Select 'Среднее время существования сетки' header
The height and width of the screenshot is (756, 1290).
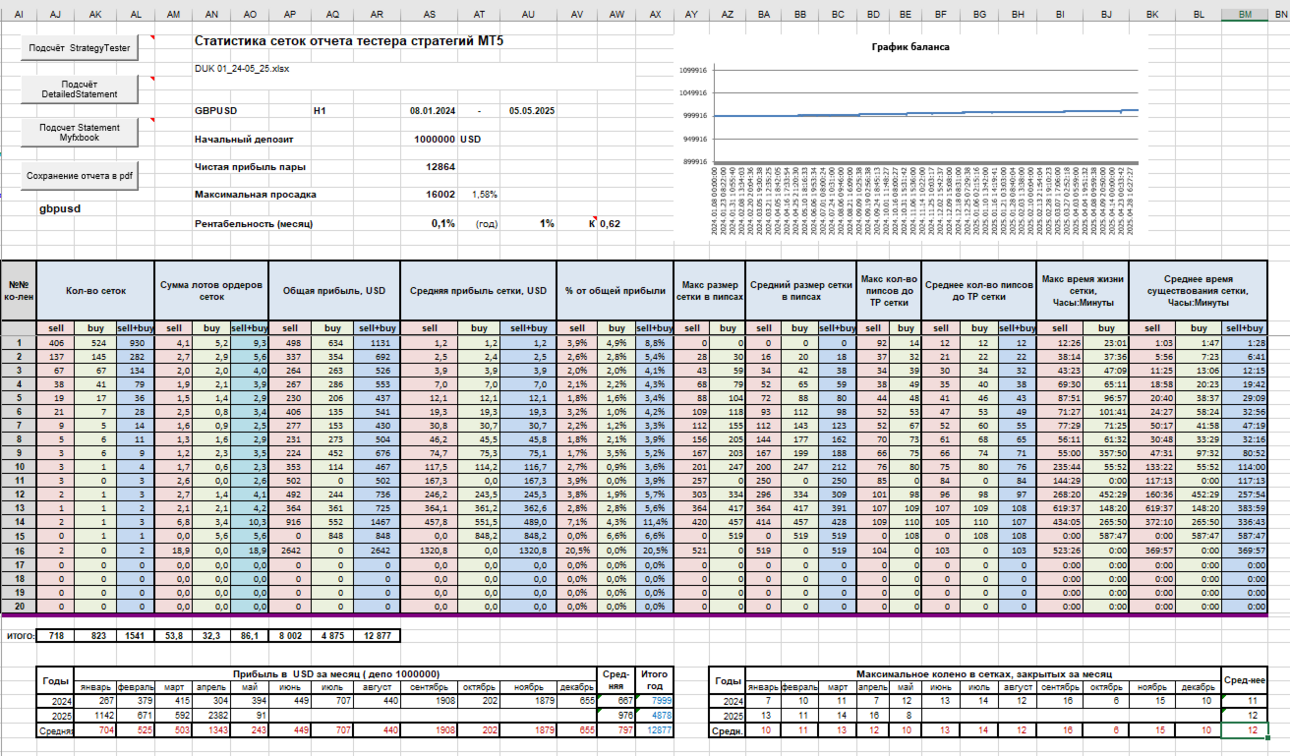[x=1199, y=290]
